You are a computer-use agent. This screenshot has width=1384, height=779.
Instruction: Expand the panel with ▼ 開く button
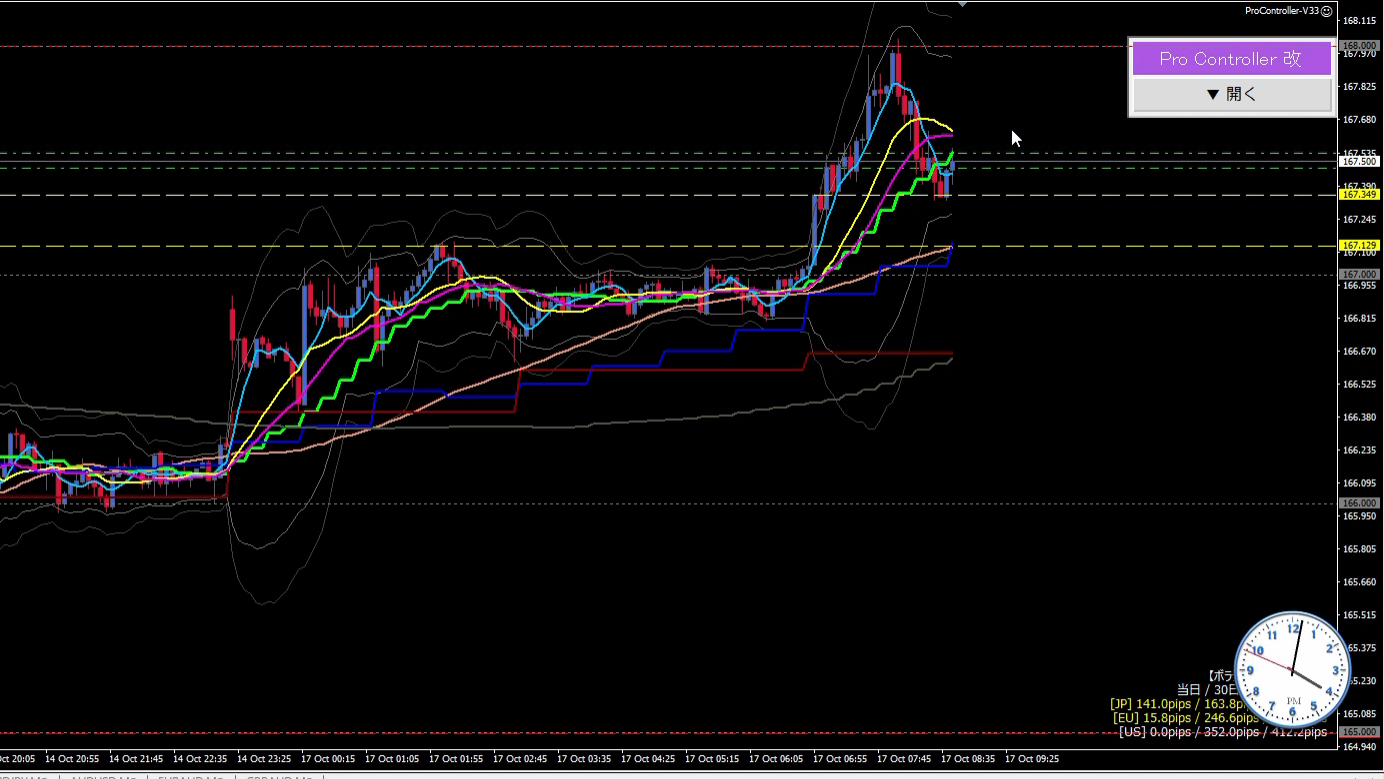pos(1231,95)
